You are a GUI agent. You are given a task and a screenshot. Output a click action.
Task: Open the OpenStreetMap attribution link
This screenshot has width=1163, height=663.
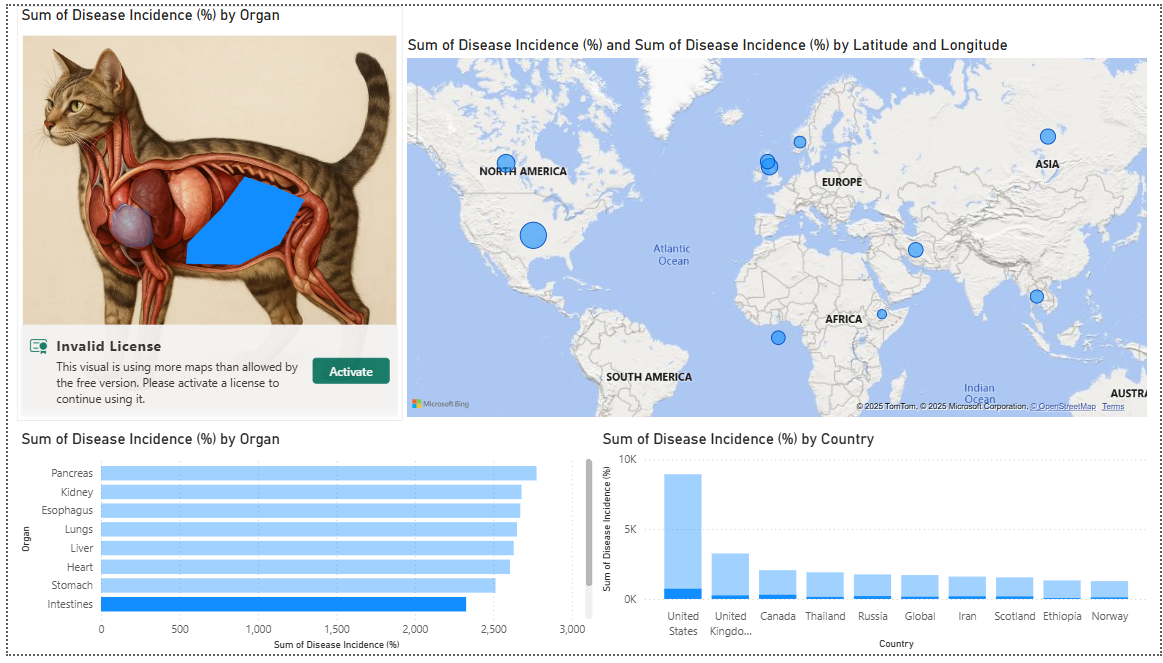tap(1063, 406)
